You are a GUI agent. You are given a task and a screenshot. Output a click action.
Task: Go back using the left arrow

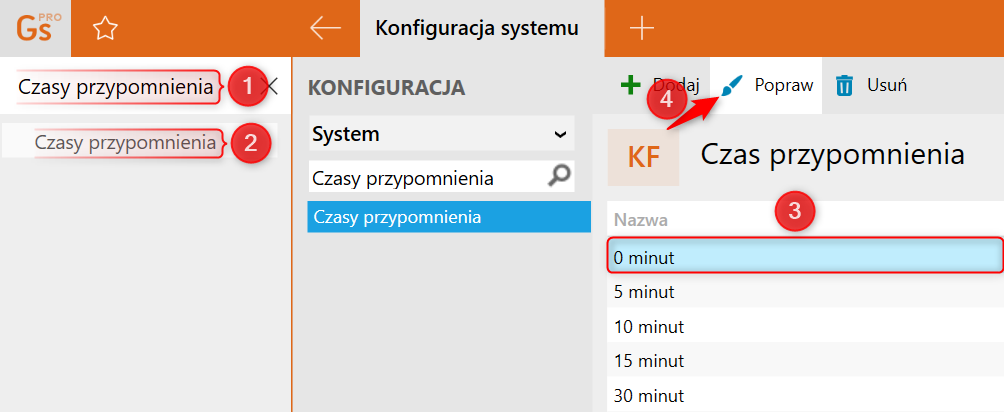coord(325,29)
